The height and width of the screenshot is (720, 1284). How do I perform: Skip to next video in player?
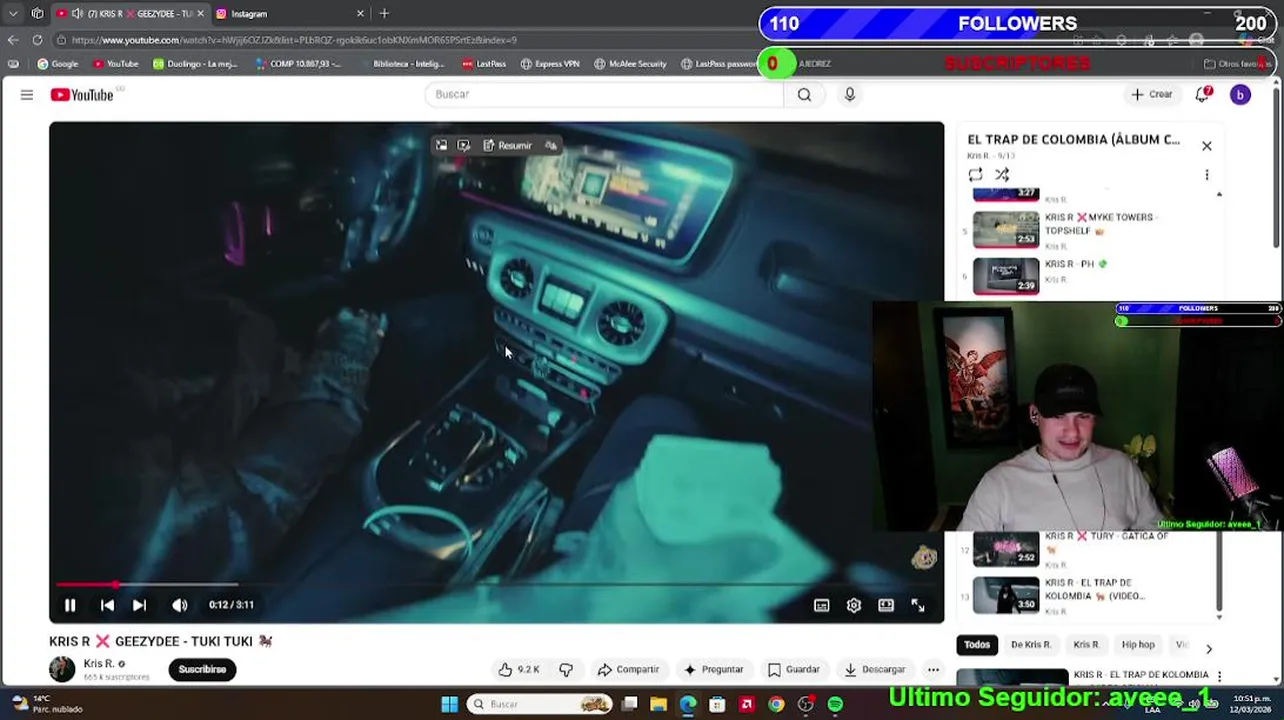(139, 605)
